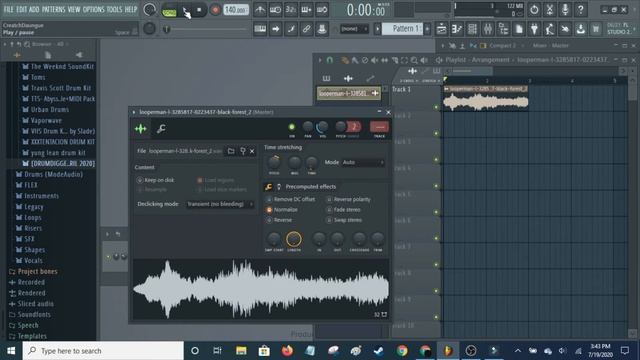Open the Mixer view from toolbar

(x=488, y=29)
